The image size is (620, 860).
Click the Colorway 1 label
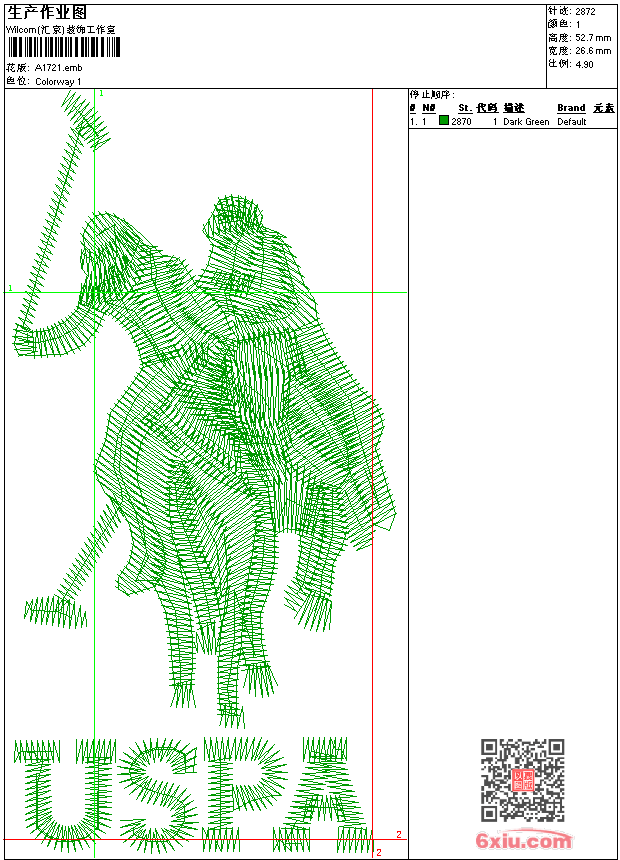[x=58, y=82]
